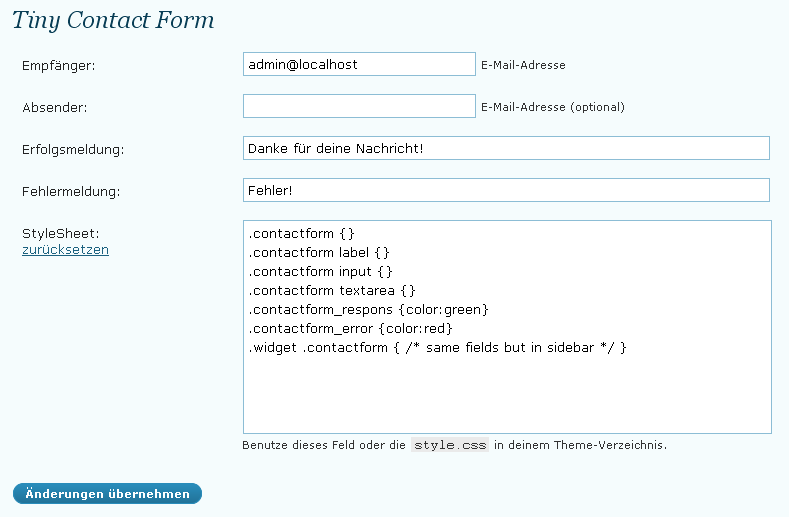Focus the empty Absender input field
The image size is (789, 517).
click(359, 106)
